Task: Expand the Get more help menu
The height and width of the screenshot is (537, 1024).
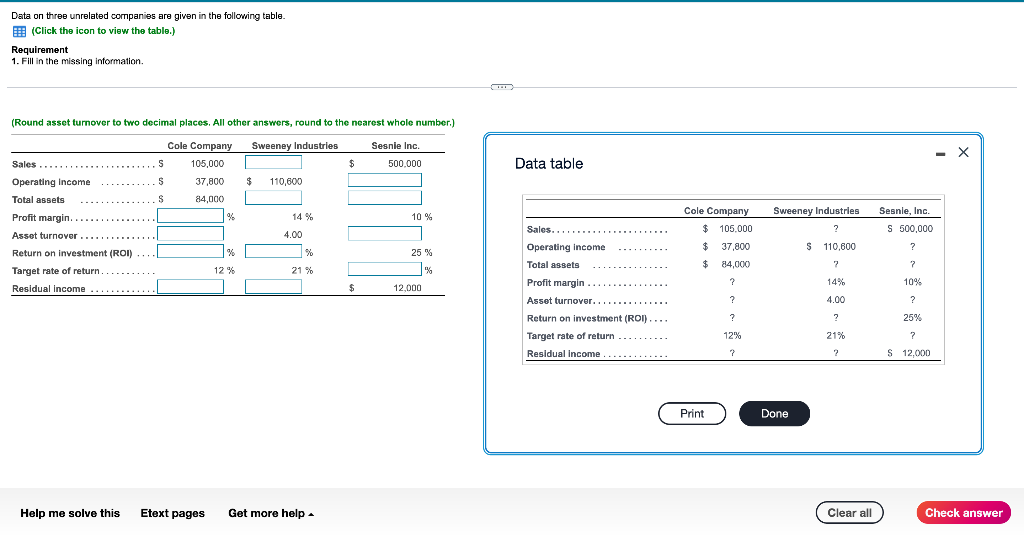Action: coord(271,513)
